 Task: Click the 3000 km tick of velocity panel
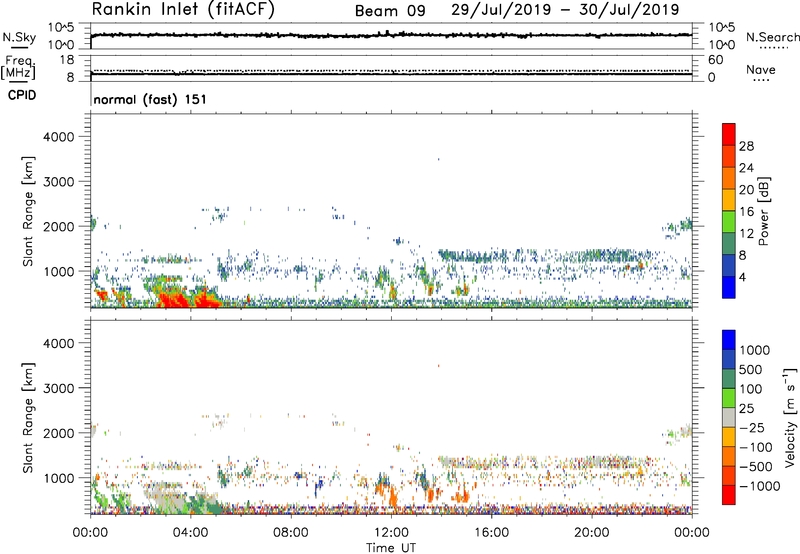[59, 388]
